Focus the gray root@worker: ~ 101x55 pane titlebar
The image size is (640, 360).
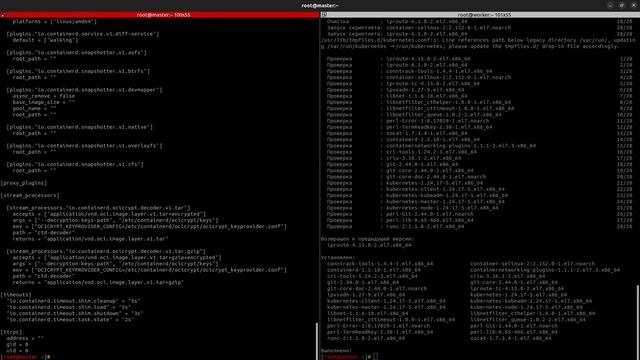tap(480, 15)
